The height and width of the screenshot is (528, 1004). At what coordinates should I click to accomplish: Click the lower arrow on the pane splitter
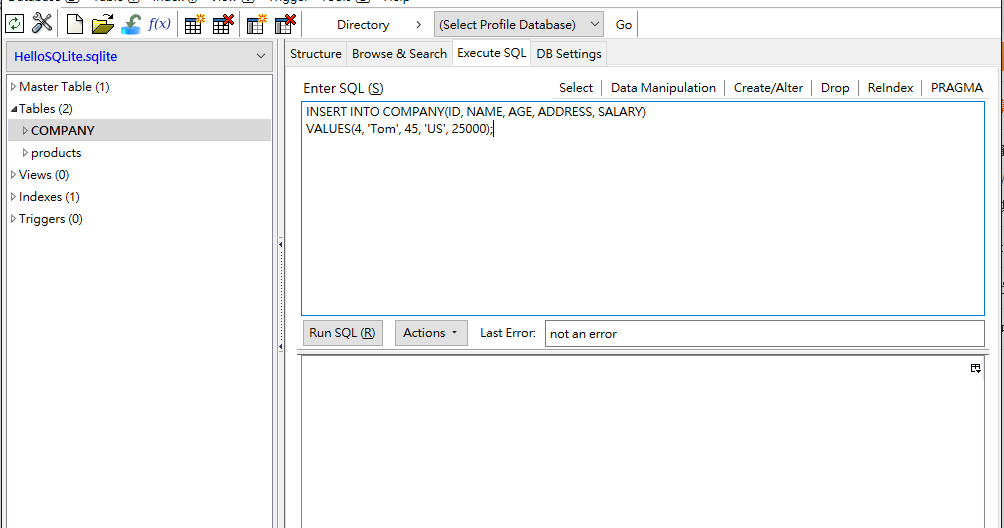280,346
